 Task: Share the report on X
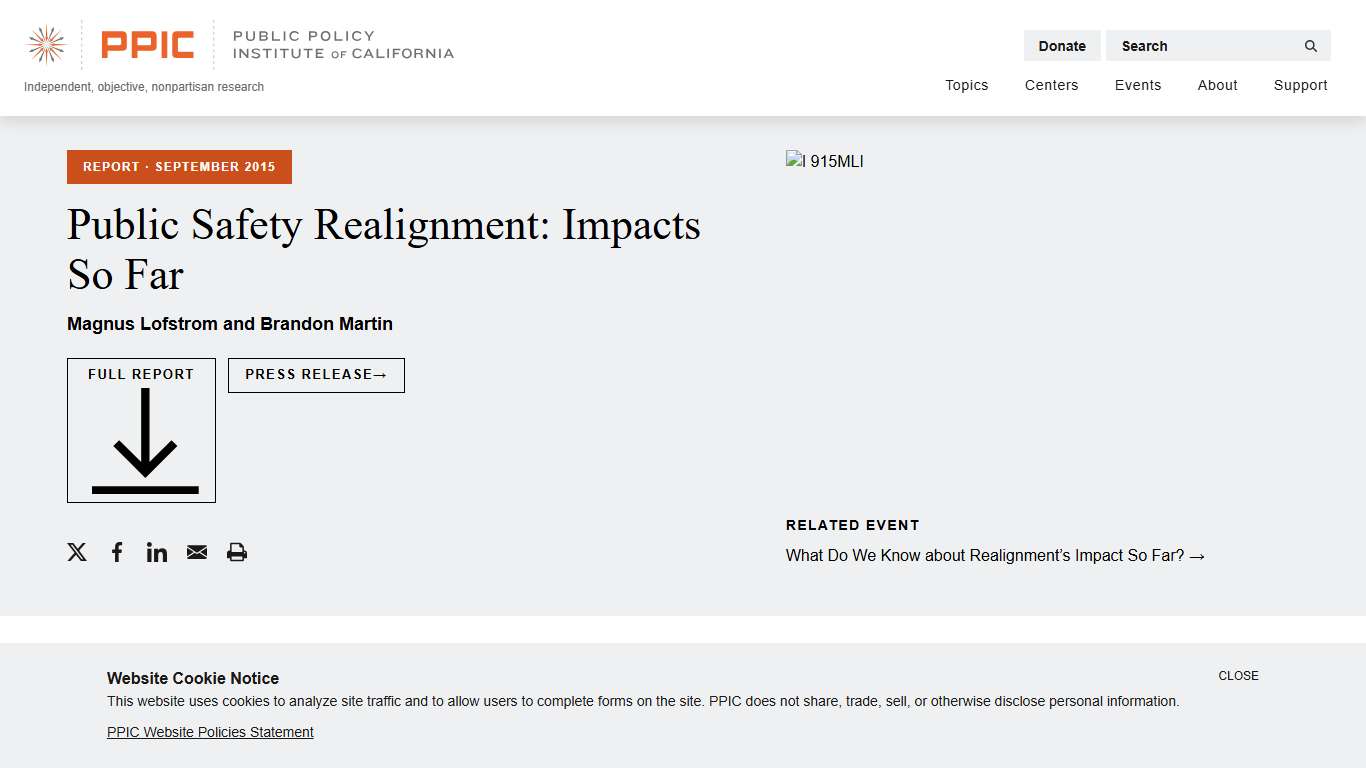77,552
